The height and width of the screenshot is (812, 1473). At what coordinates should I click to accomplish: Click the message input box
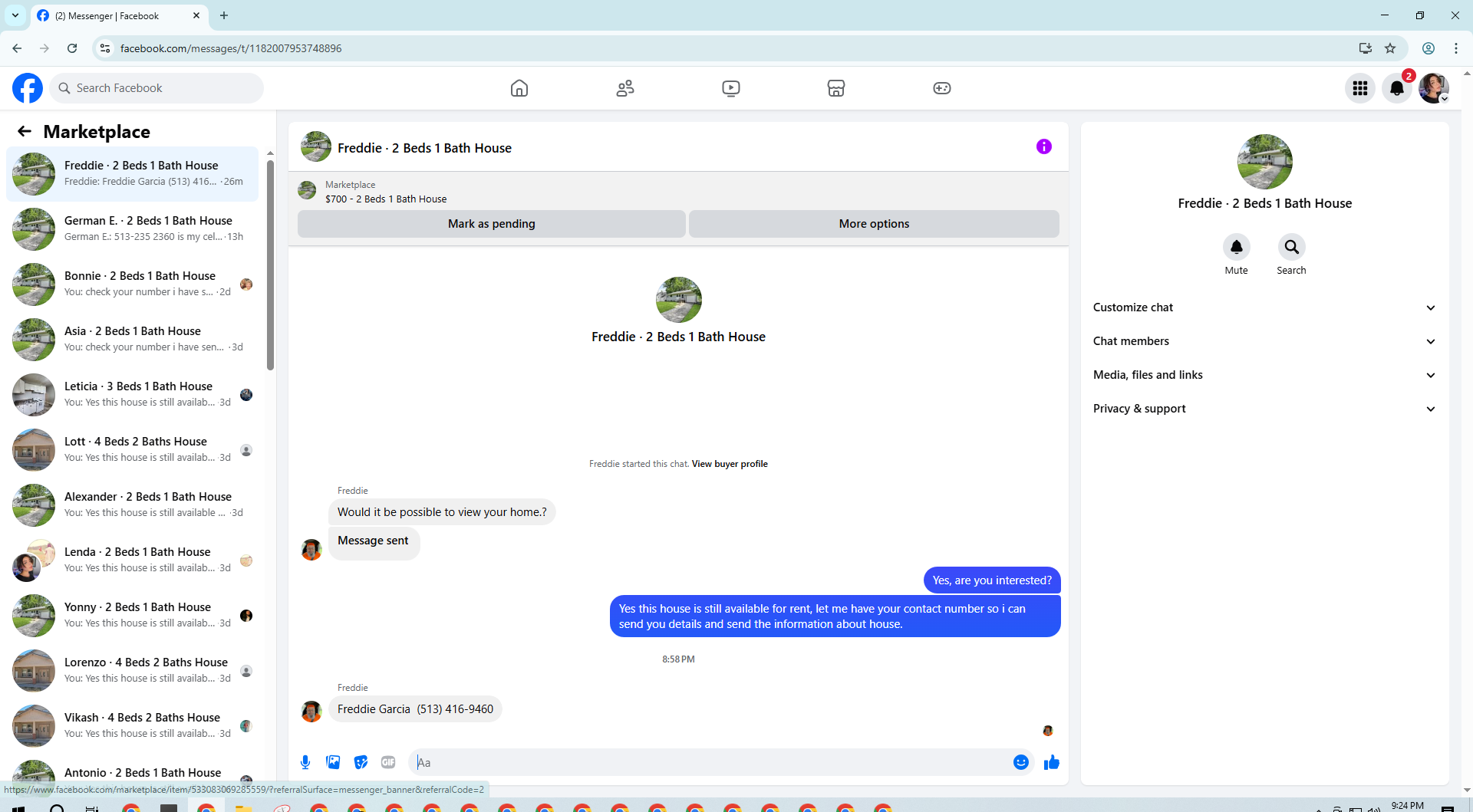pos(710,762)
